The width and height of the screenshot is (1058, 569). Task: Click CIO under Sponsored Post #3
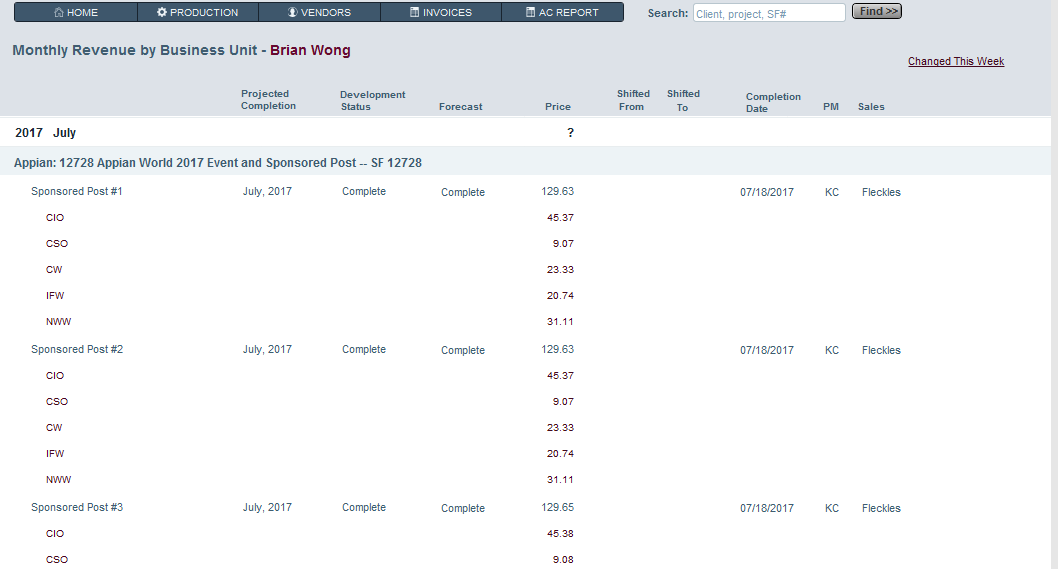[55, 533]
